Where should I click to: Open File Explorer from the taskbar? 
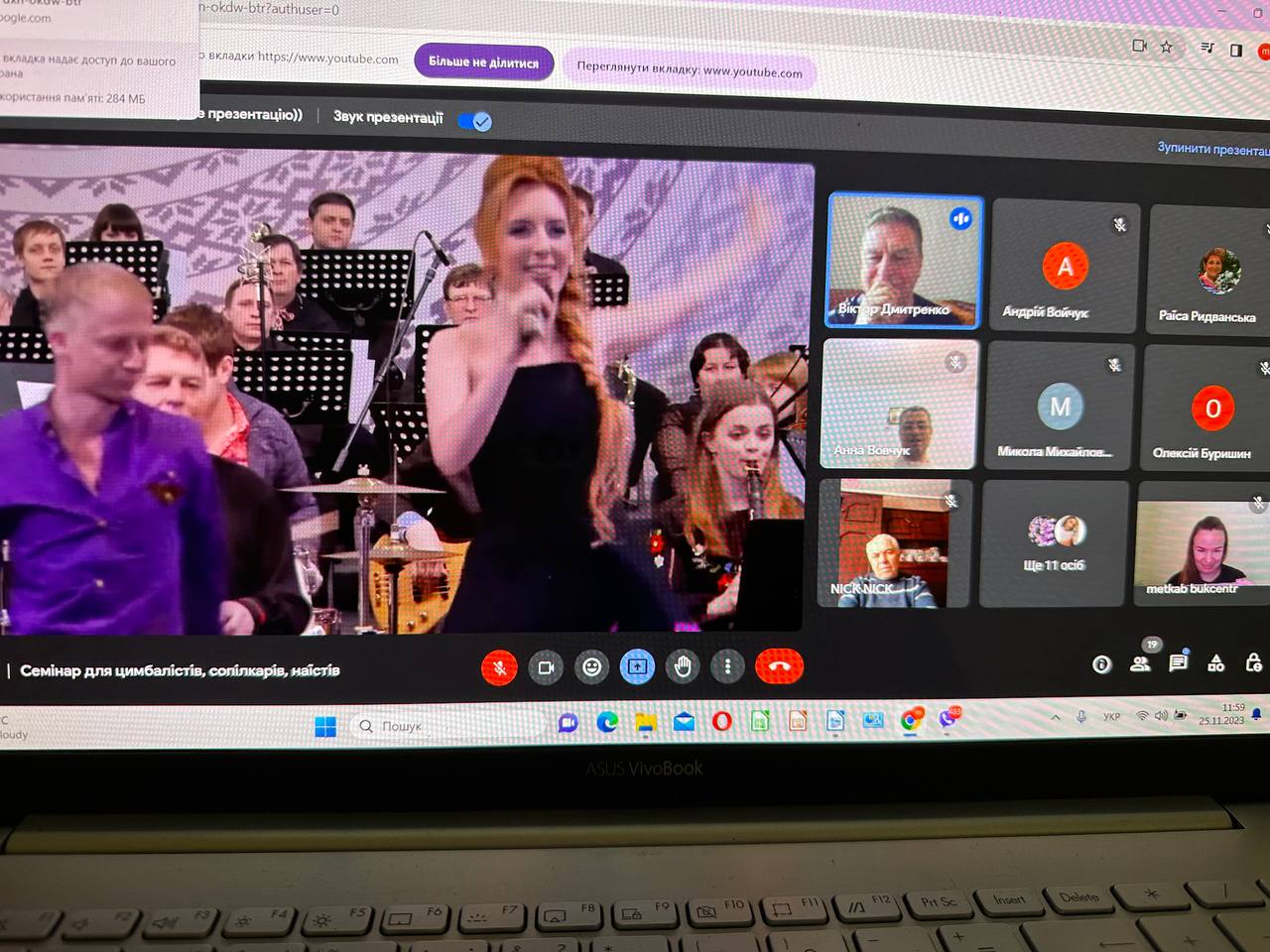(646, 722)
